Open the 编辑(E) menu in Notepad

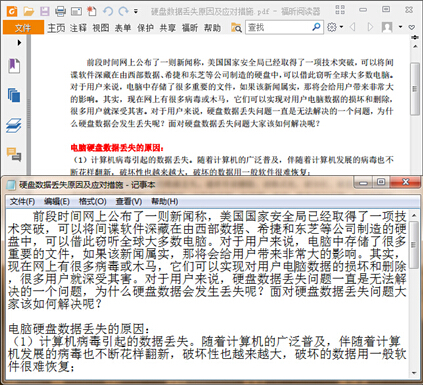[x=57, y=202]
